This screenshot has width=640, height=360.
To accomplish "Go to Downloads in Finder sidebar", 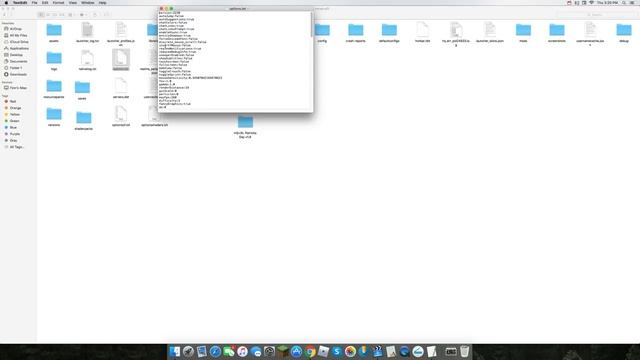I will [18, 75].
